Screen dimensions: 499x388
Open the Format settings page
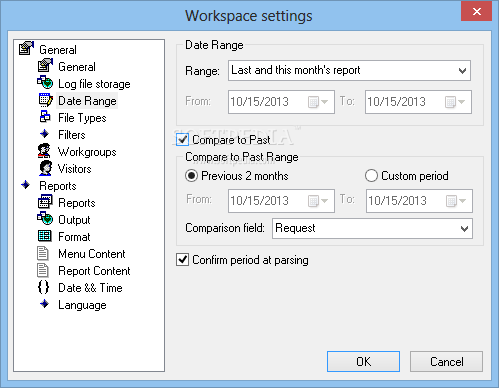coord(74,237)
